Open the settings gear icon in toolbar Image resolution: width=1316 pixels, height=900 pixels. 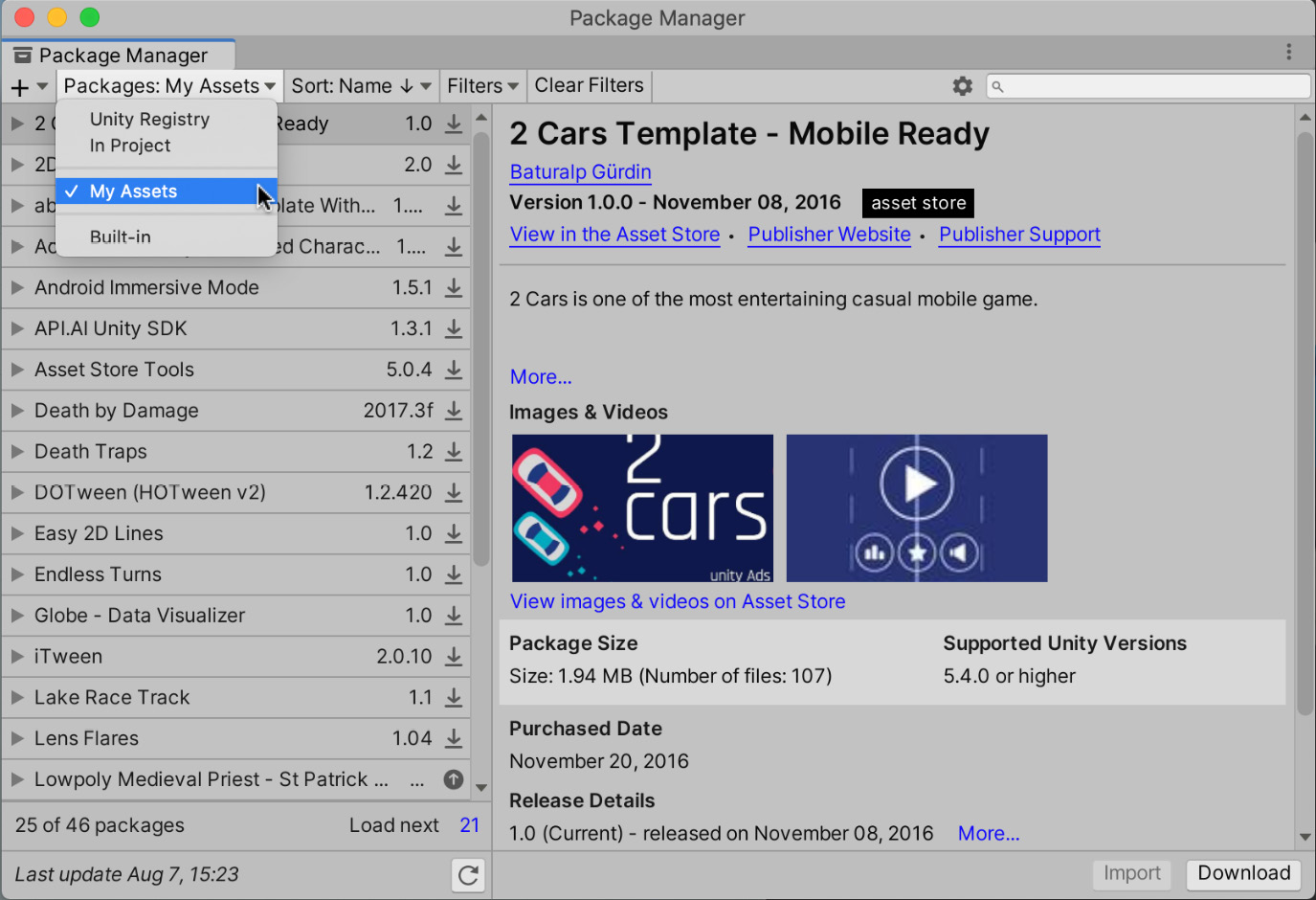(963, 86)
